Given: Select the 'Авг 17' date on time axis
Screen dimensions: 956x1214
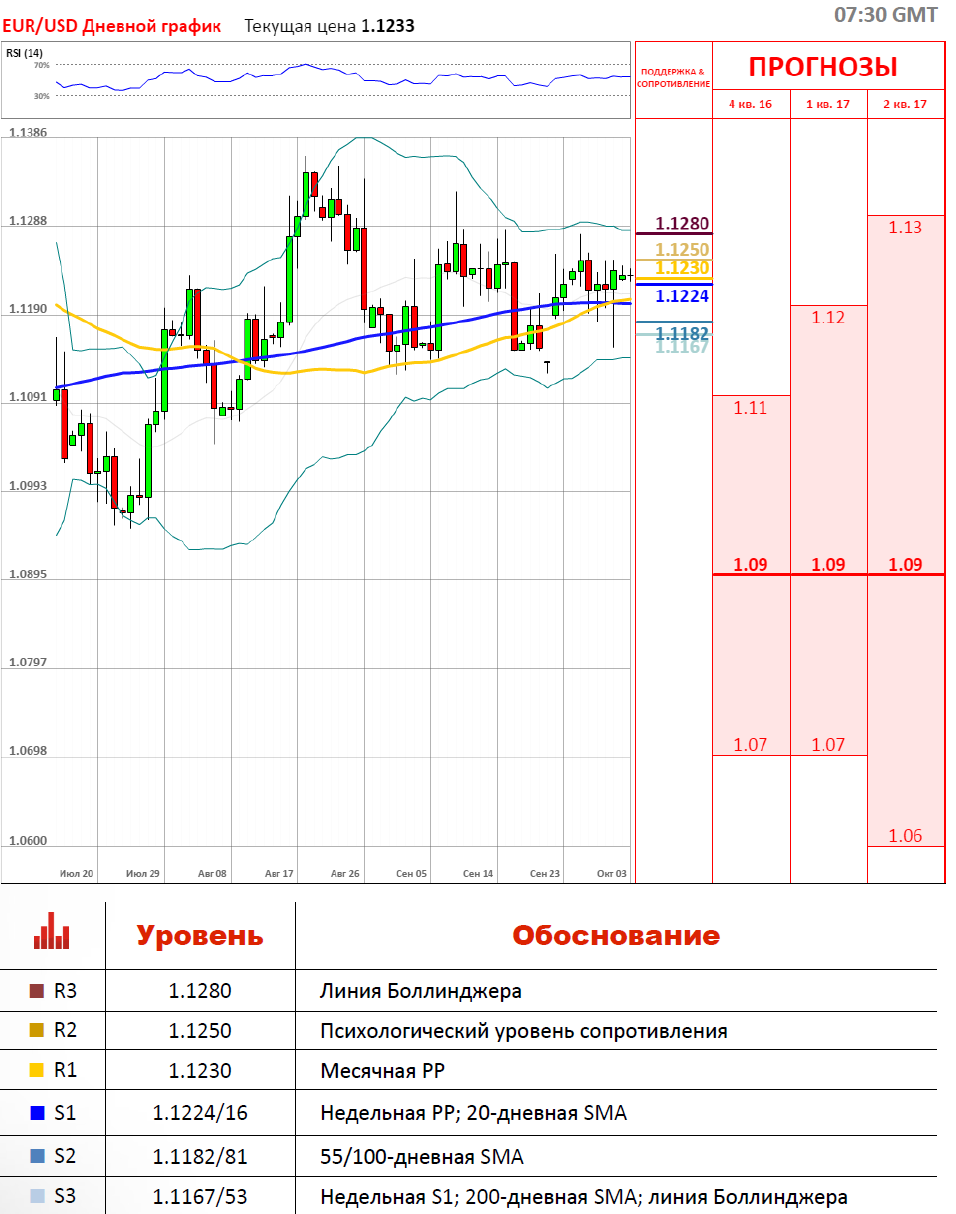Looking at the screenshot, I should (x=279, y=873).
